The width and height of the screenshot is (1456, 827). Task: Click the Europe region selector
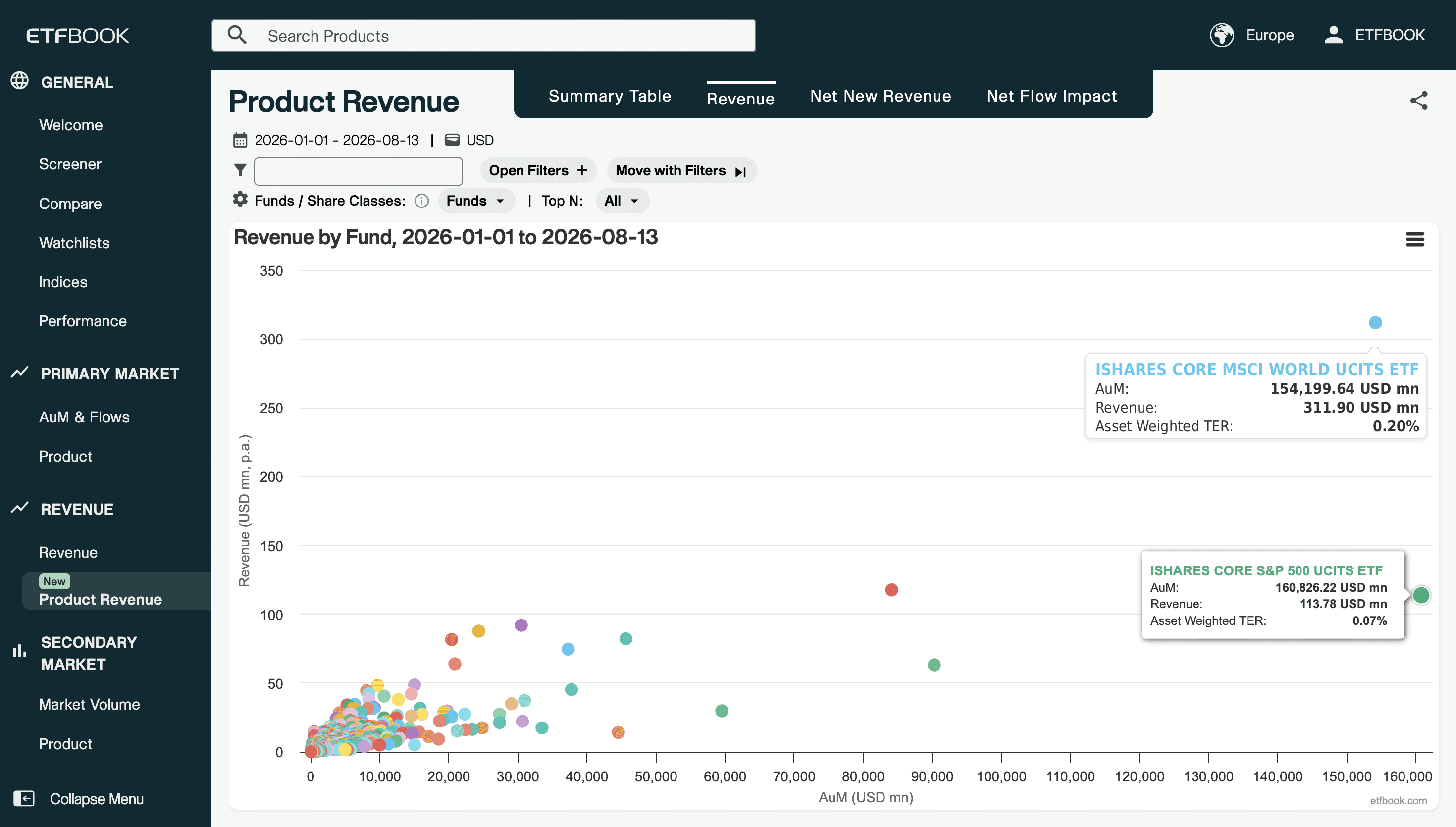coord(1269,35)
